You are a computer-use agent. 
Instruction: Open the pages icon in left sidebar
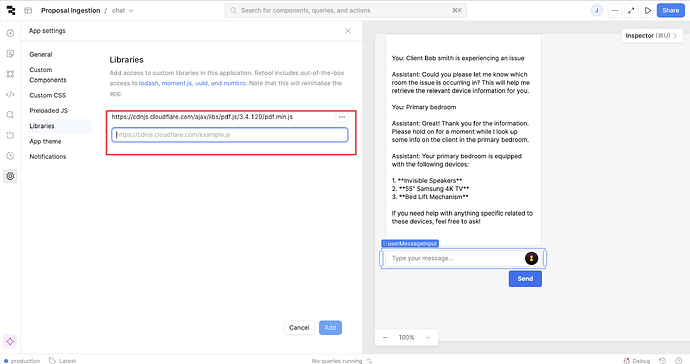coord(10,54)
